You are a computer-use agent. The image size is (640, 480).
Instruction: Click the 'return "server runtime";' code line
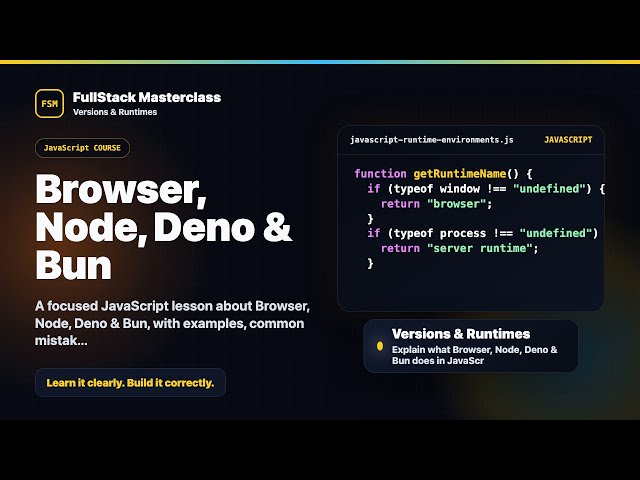(460, 248)
